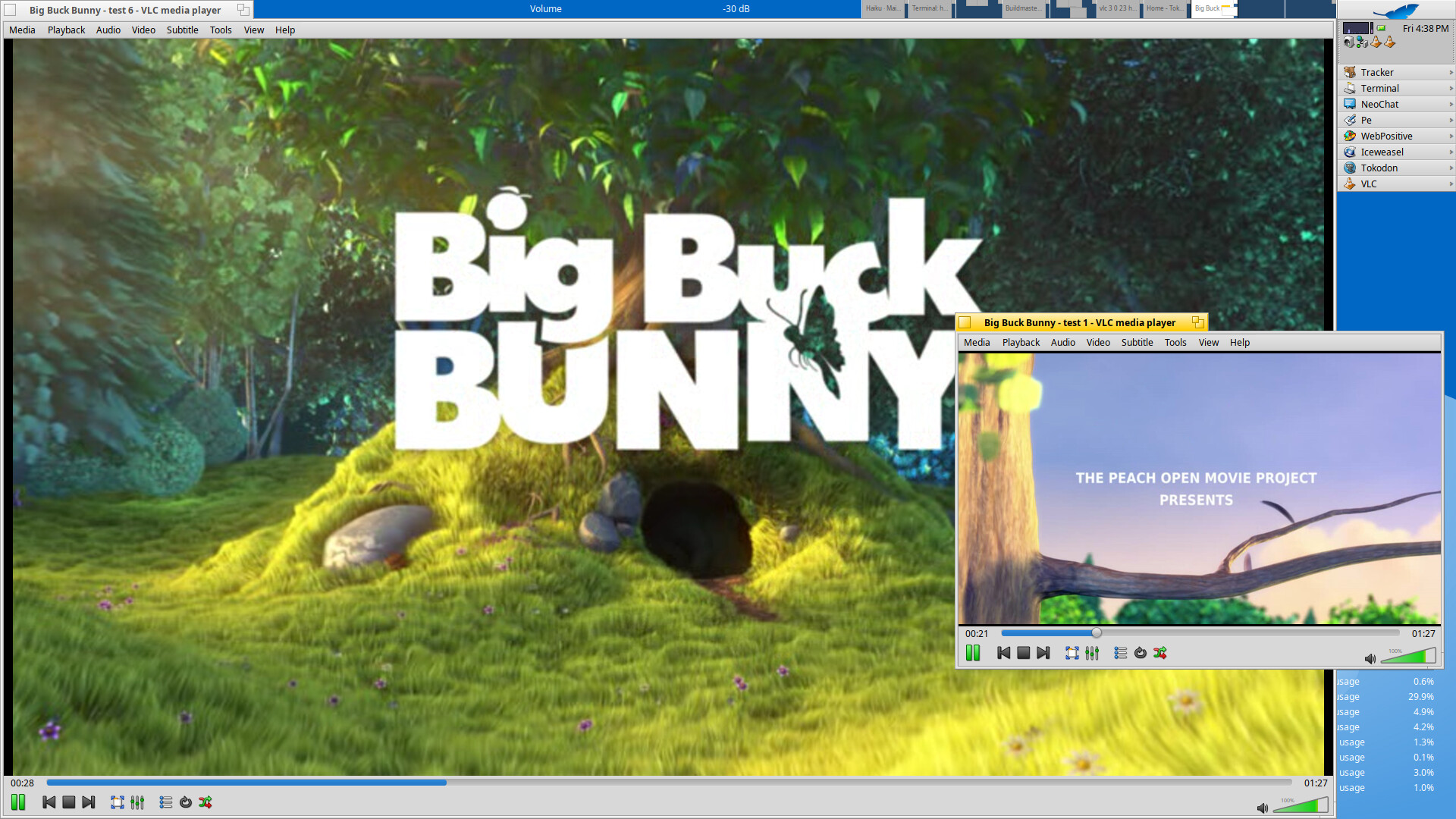Open the View menu in the test 6 window
Image resolution: width=1456 pixels, height=819 pixels.
253,30
